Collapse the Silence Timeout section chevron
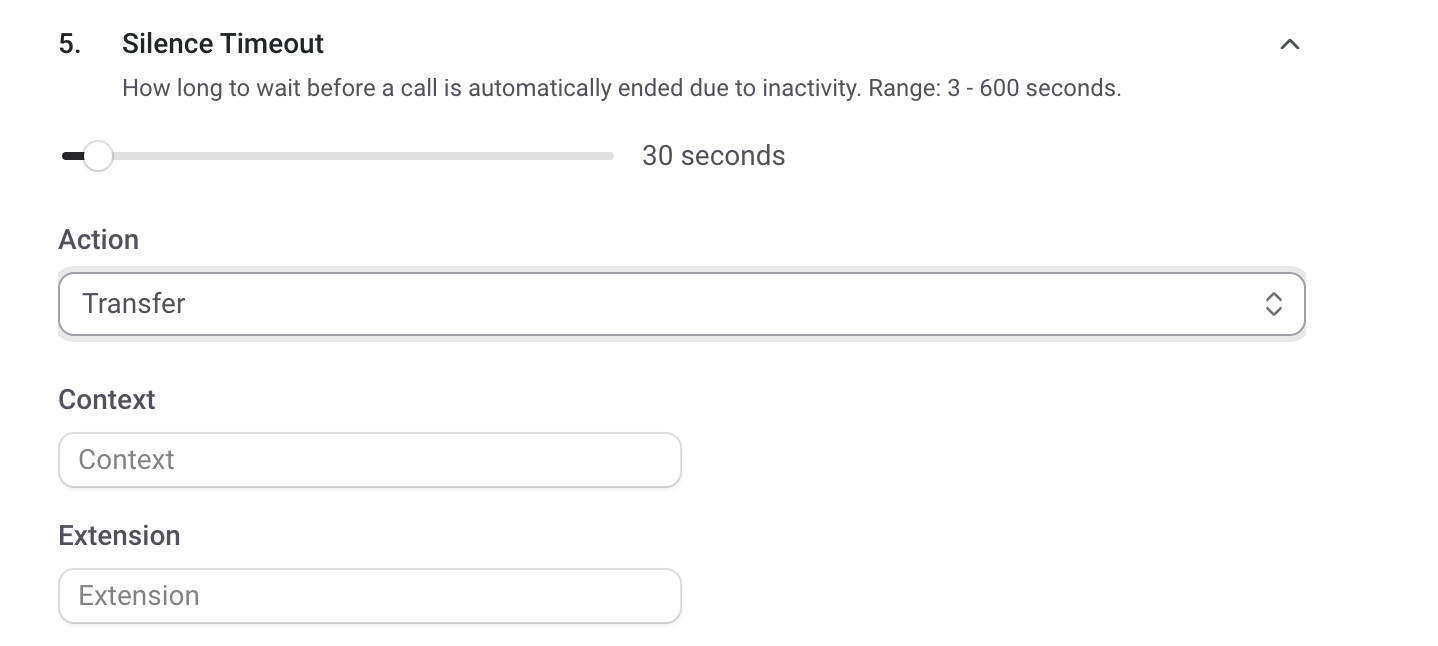The width and height of the screenshot is (1438, 646). [x=1289, y=44]
